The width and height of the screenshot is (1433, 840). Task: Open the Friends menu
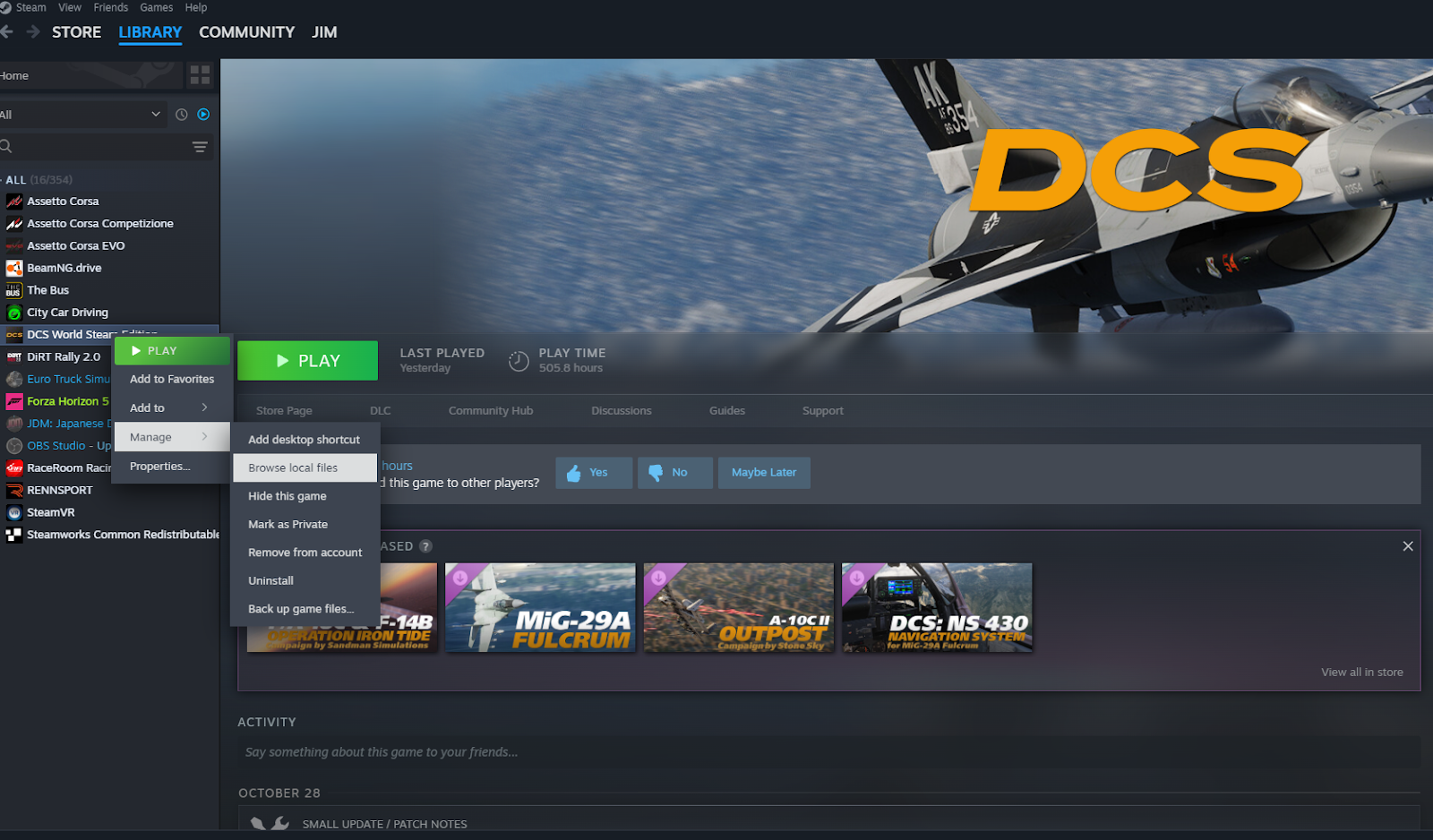(111, 7)
